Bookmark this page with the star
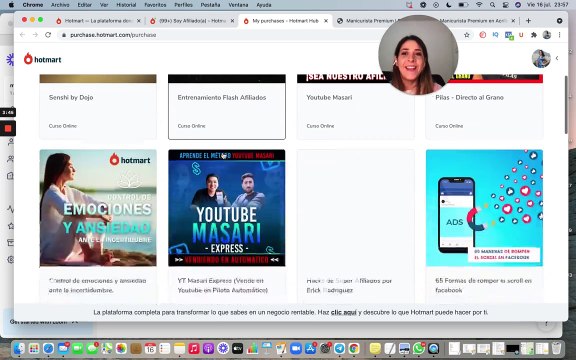The width and height of the screenshot is (576, 360). [x=467, y=35]
